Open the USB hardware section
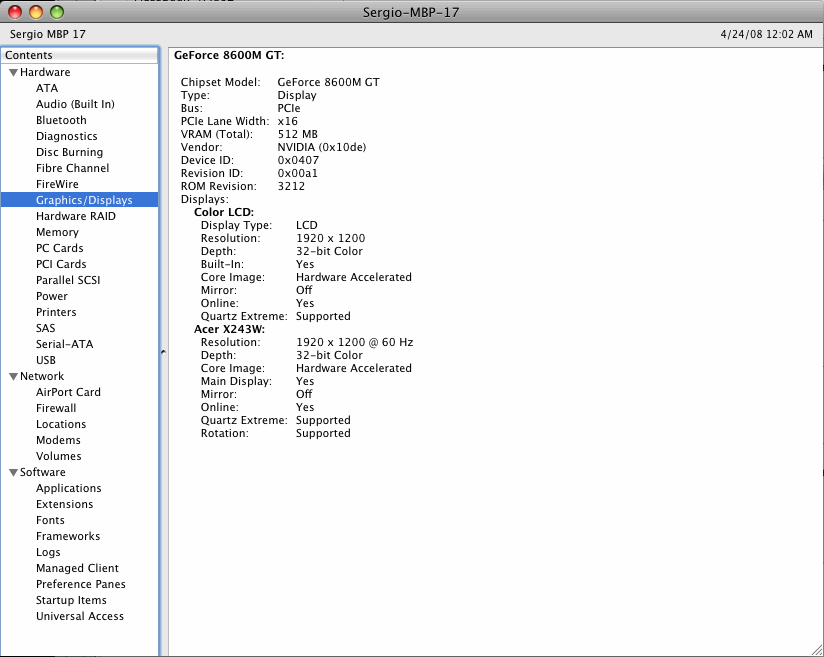 pos(46,360)
